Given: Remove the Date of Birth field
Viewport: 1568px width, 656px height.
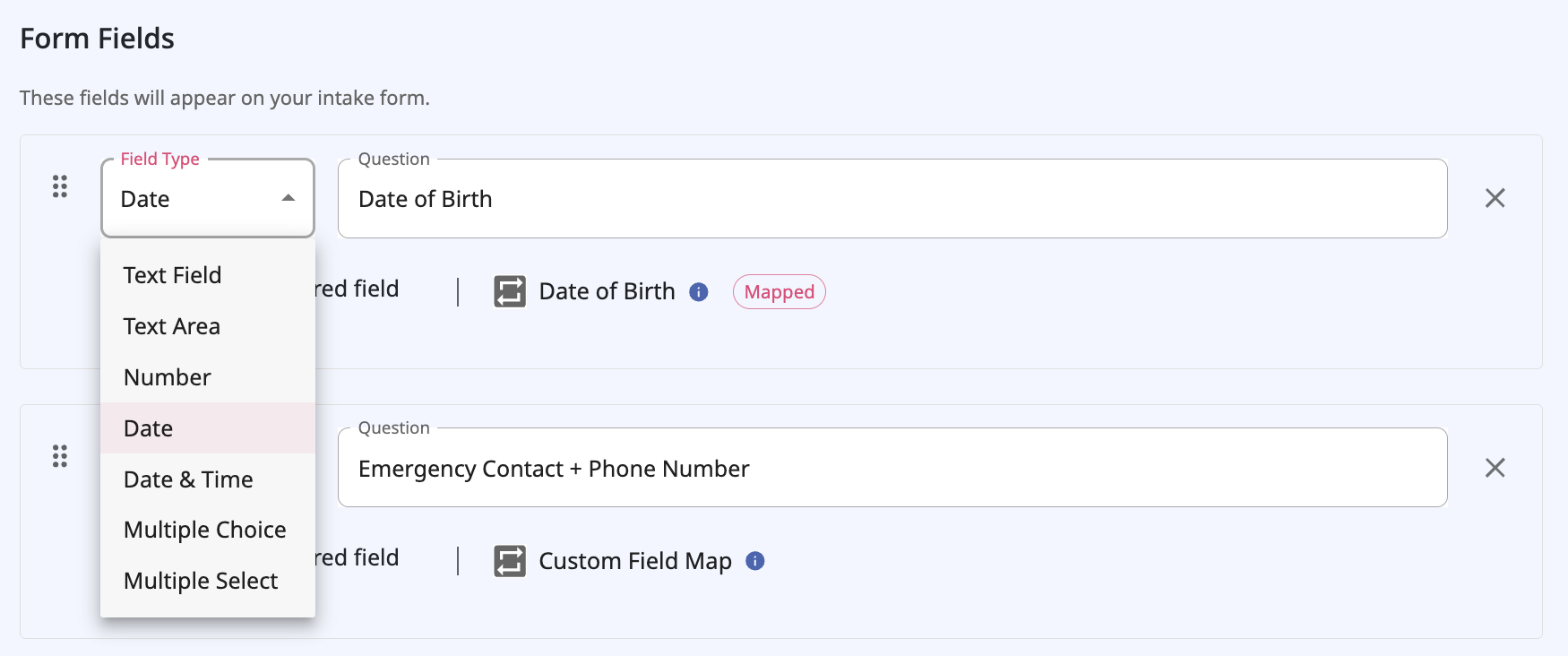Looking at the screenshot, I should pyautogui.click(x=1495, y=198).
